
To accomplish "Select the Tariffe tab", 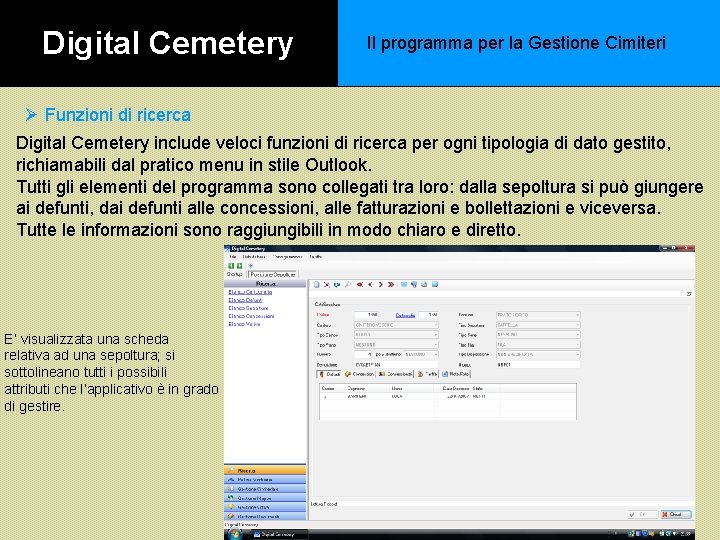I will (x=427, y=374).
